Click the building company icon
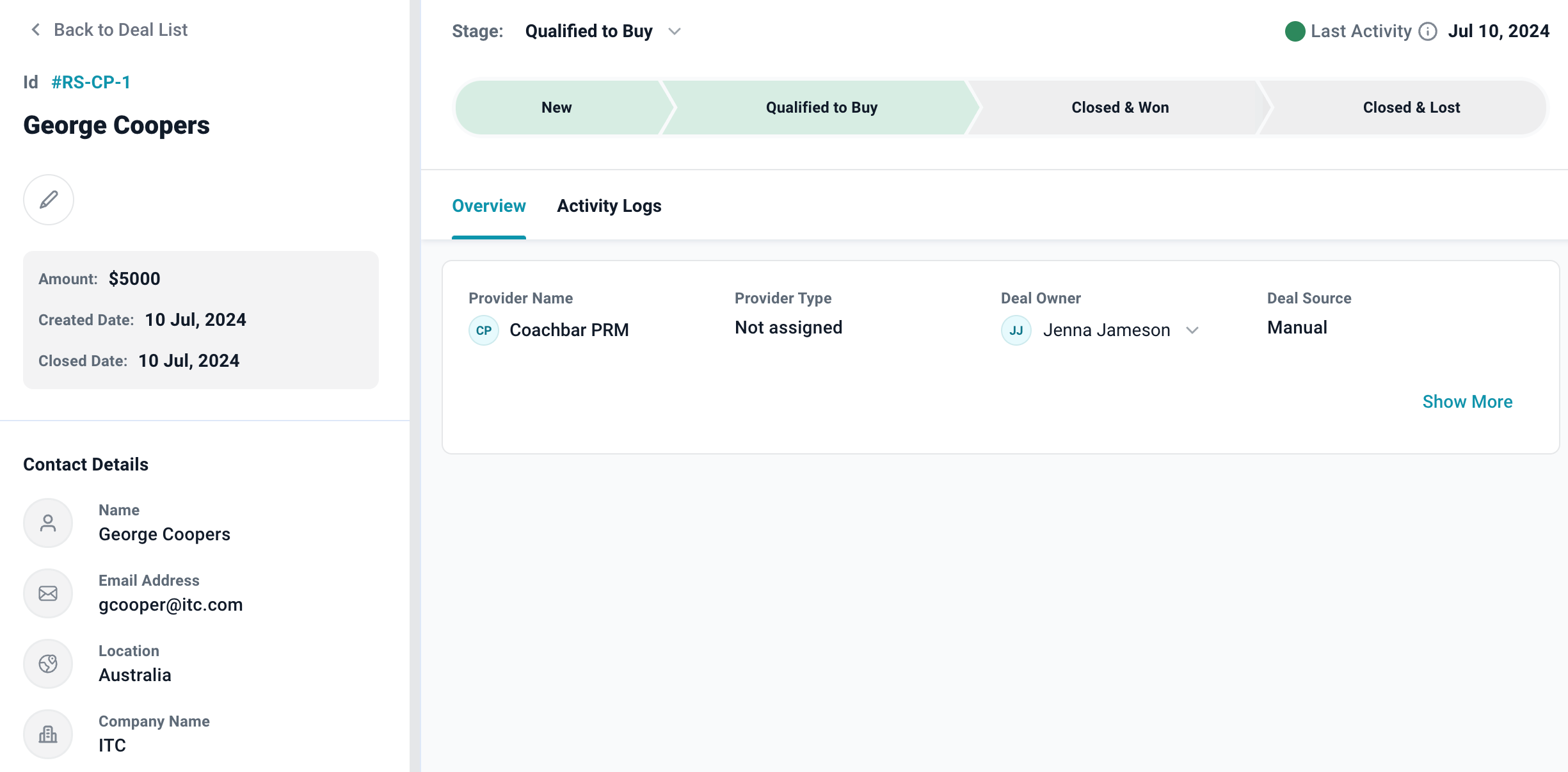1568x772 pixels. (x=48, y=734)
